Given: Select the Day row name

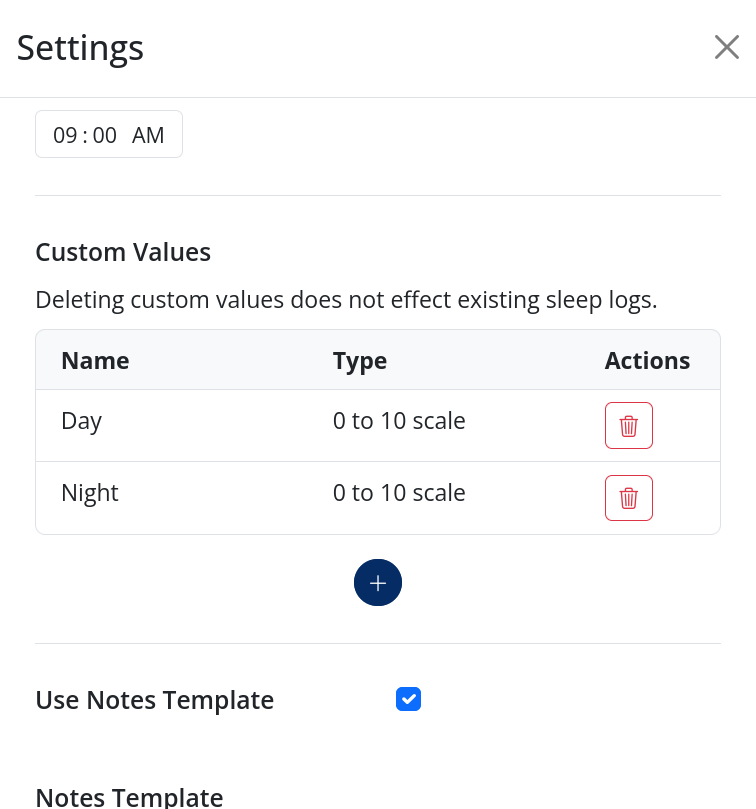Looking at the screenshot, I should coord(82,421).
